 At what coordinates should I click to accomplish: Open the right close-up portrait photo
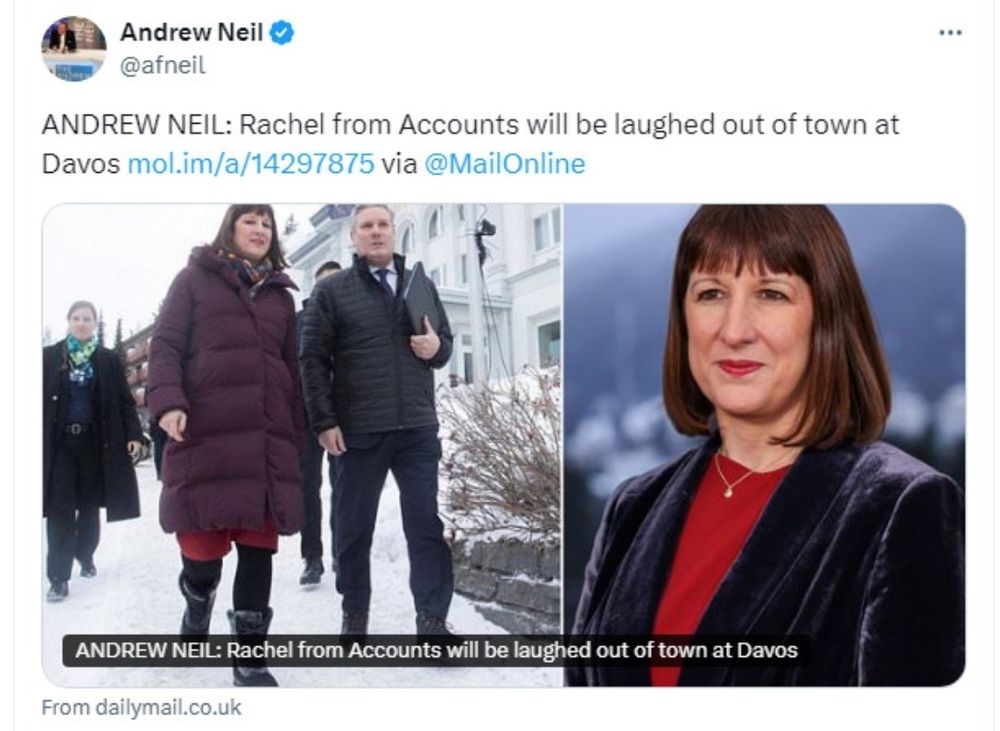coord(765,445)
